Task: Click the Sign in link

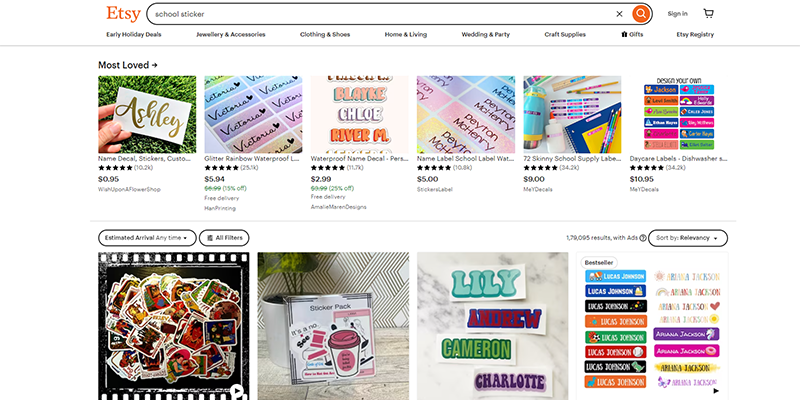Action: pyautogui.click(x=677, y=14)
